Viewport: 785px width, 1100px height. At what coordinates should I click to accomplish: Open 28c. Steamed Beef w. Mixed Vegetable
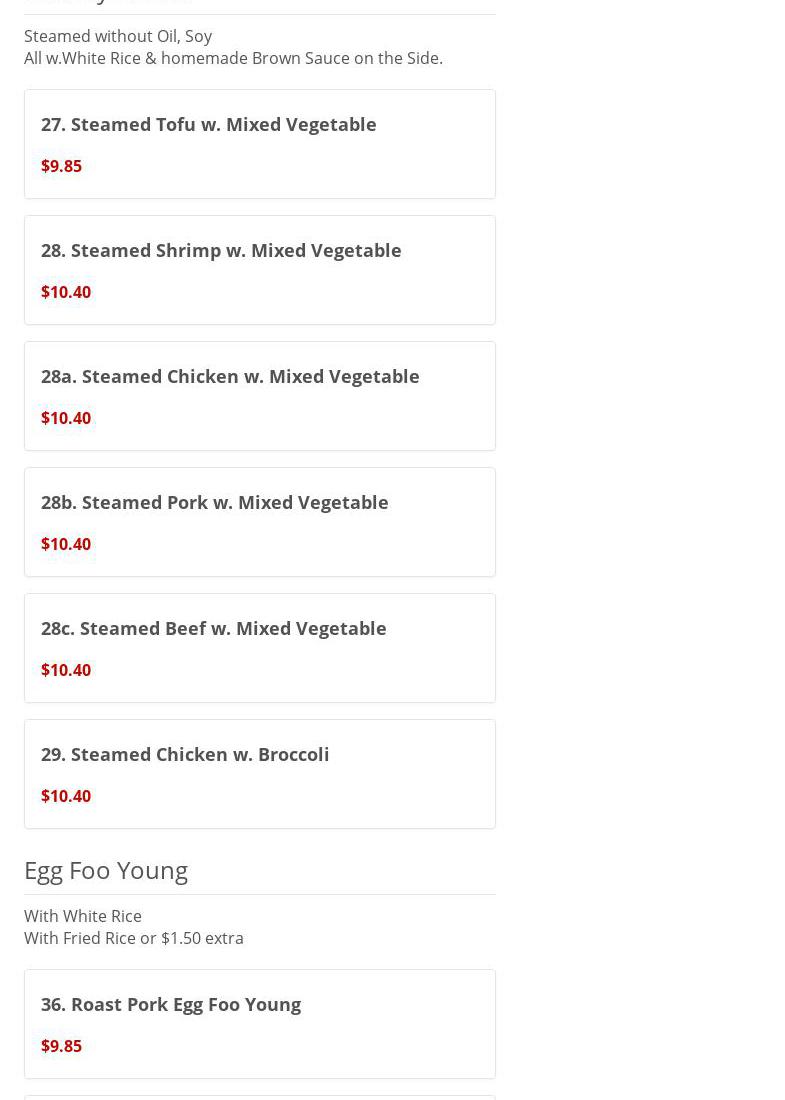tap(213, 628)
